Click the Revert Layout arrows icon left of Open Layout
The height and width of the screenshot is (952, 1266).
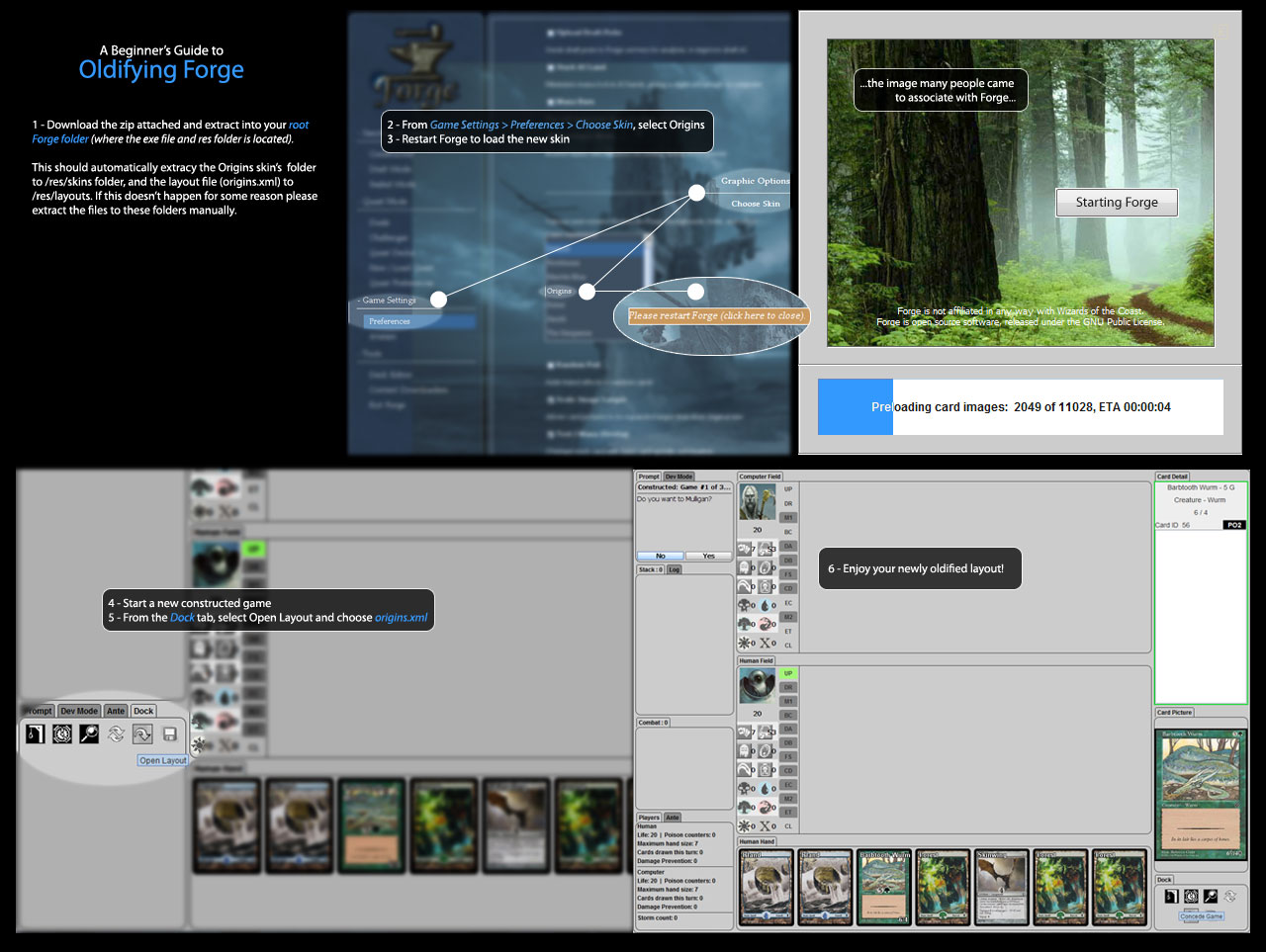116,734
